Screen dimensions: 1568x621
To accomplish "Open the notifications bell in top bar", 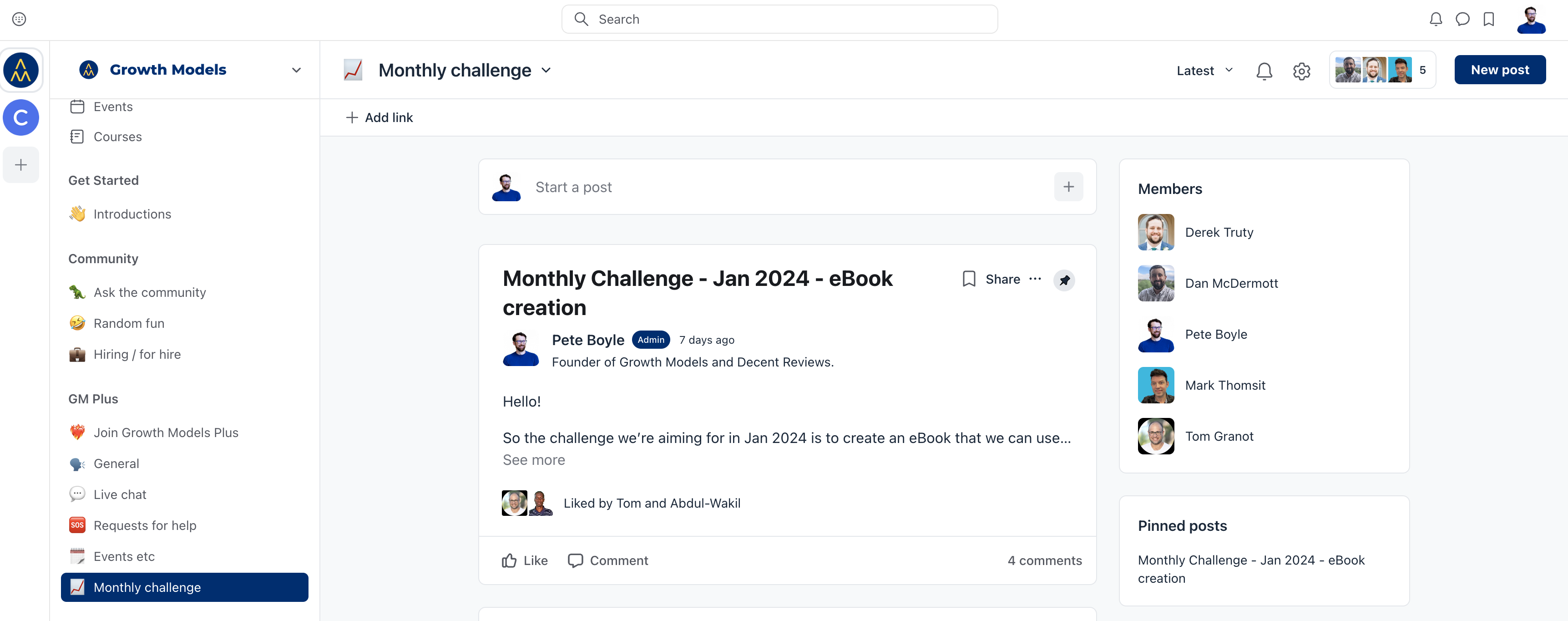I will [1435, 20].
